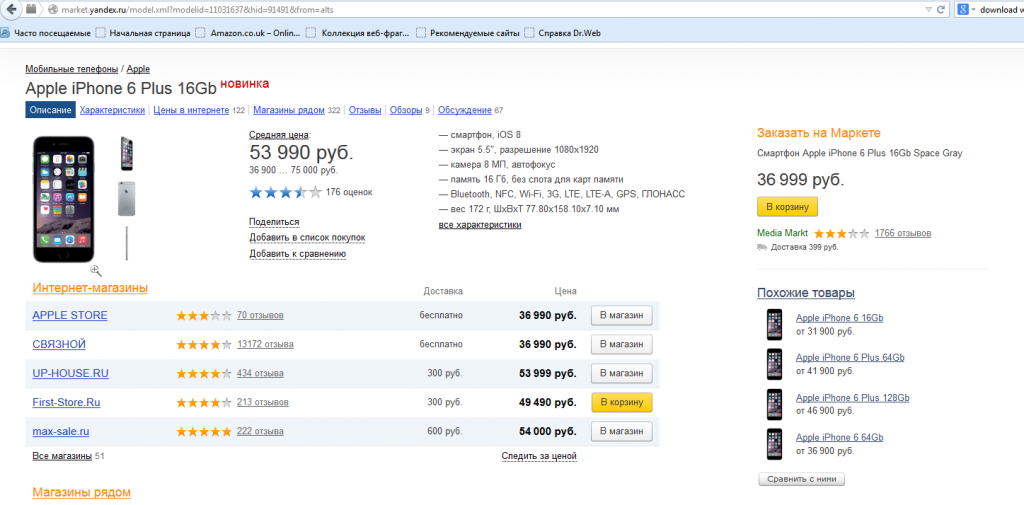1024x505 pixels.
Task: Click Media Markt delivery truck icon
Action: pos(762,248)
